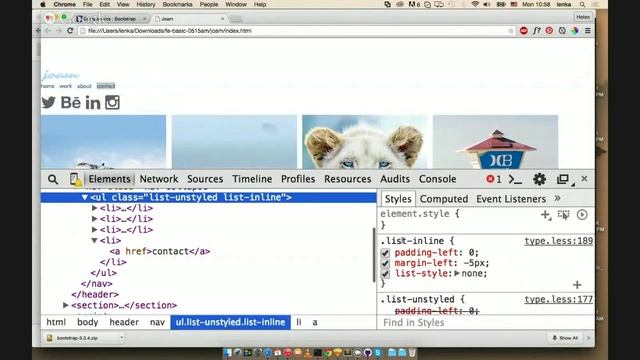Switch to the Network panel
This screenshot has height=360, width=640.
pyautogui.click(x=159, y=179)
